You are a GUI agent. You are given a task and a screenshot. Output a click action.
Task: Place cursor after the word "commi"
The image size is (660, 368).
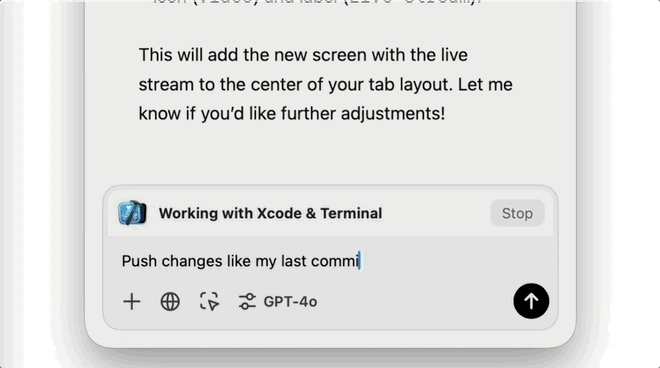pyautogui.click(x=360, y=261)
